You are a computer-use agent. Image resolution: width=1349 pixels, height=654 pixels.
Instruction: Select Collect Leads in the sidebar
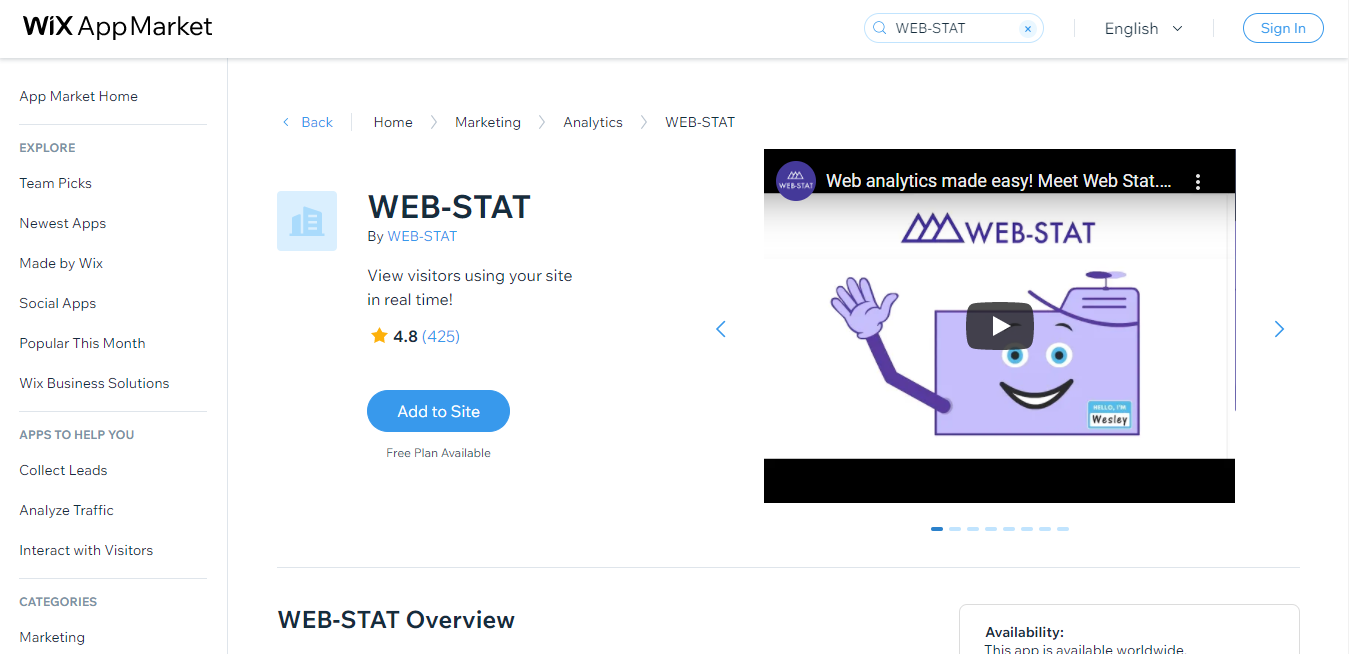63,470
